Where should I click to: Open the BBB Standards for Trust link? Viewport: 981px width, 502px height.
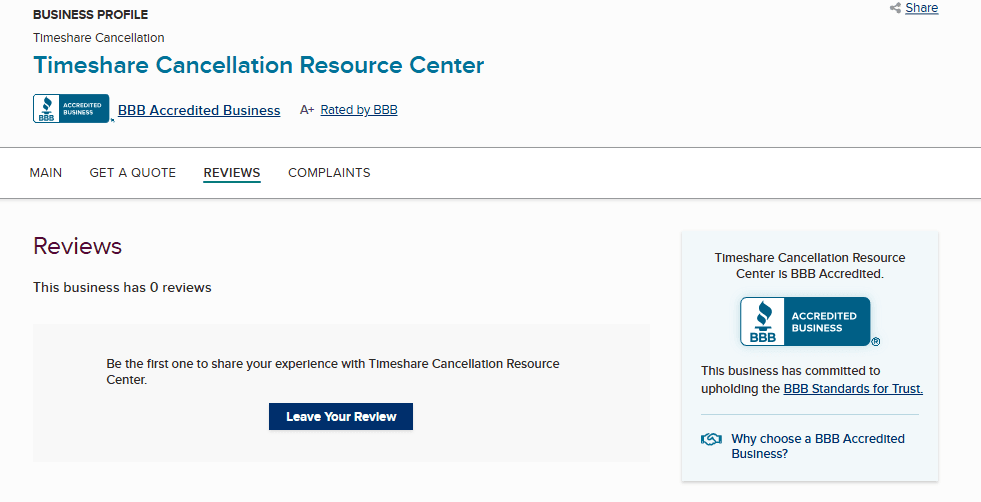pyautogui.click(x=853, y=389)
